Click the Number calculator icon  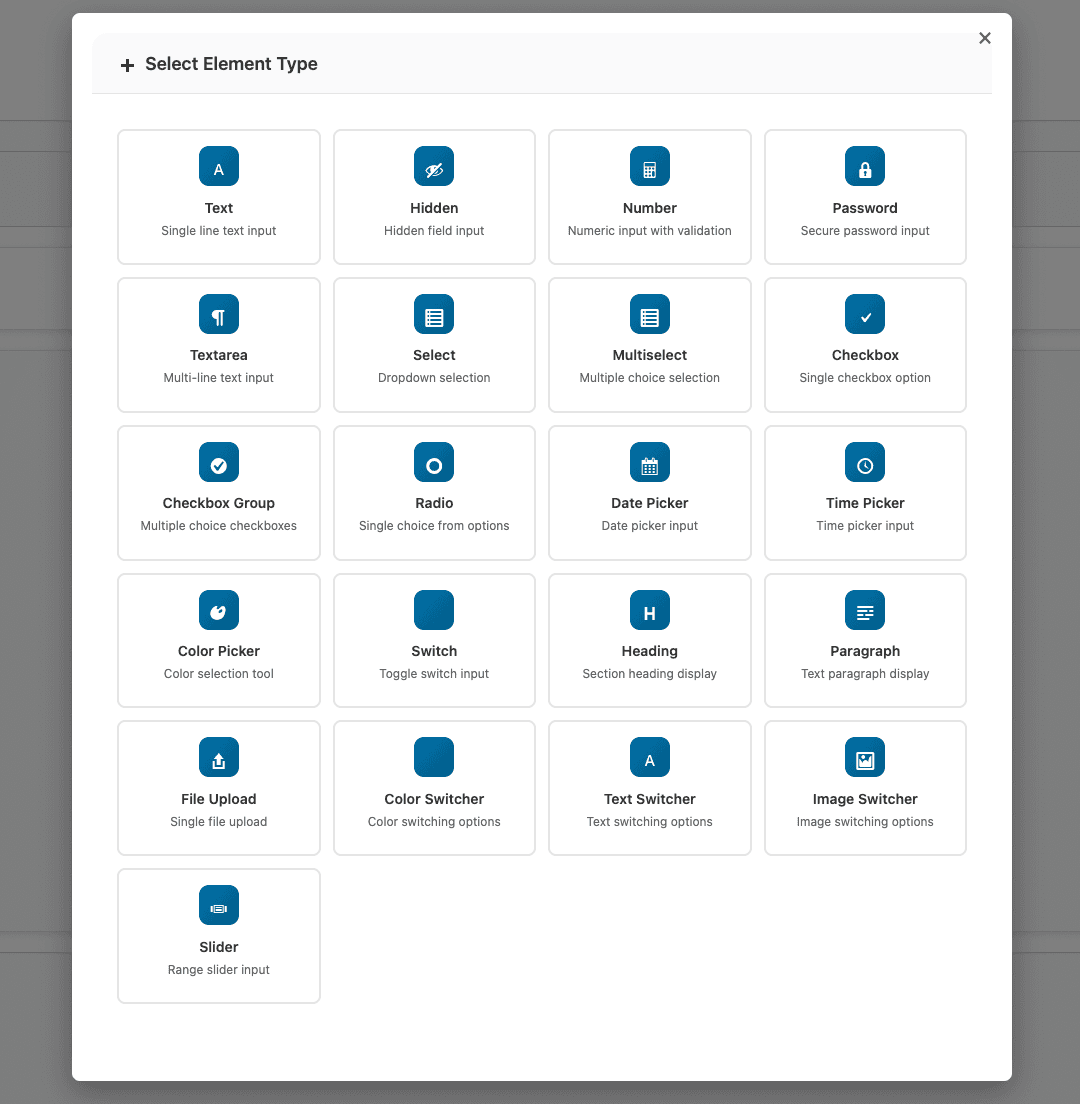pos(650,167)
